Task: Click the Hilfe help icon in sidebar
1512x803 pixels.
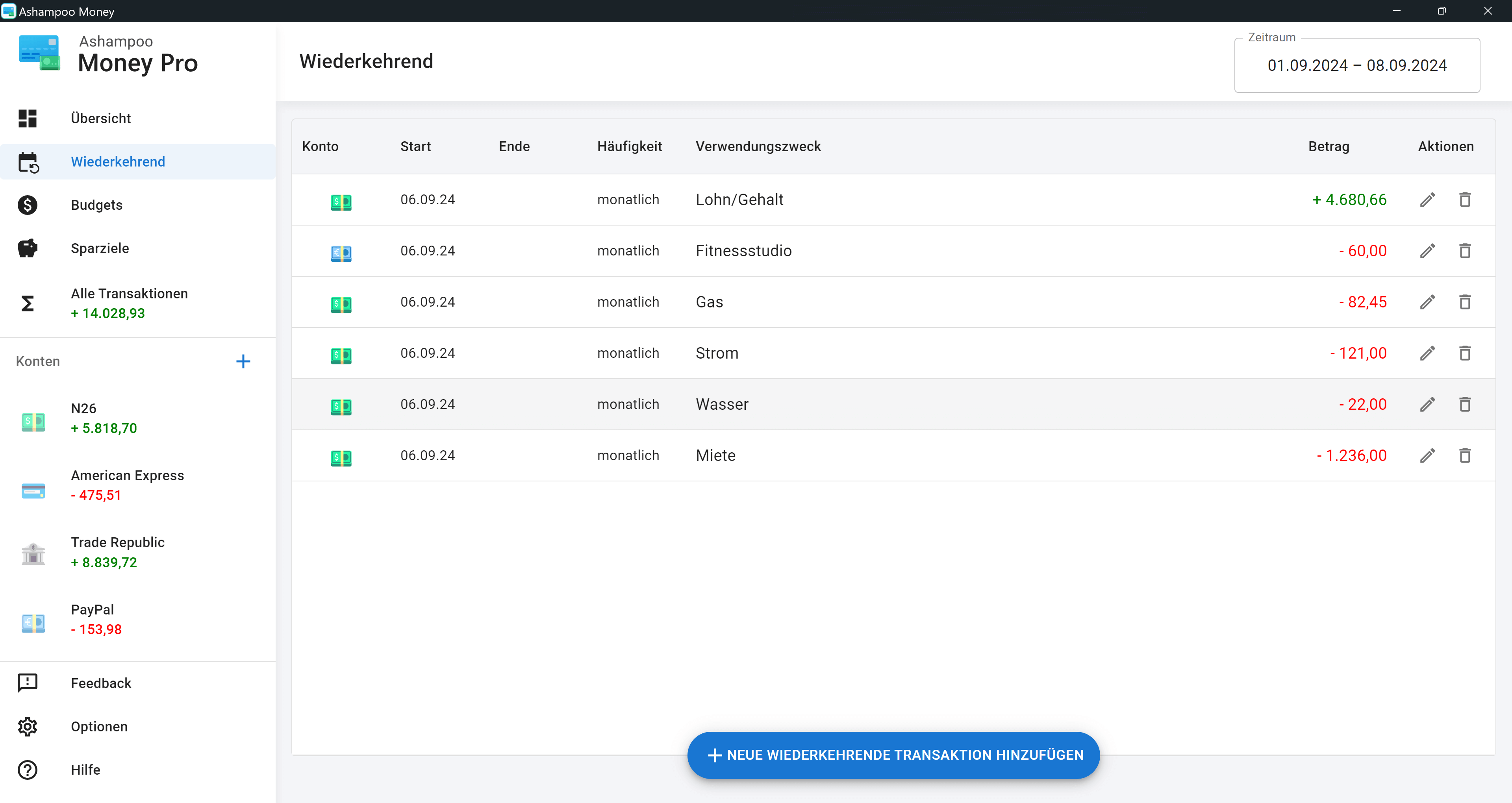Action: click(28, 770)
